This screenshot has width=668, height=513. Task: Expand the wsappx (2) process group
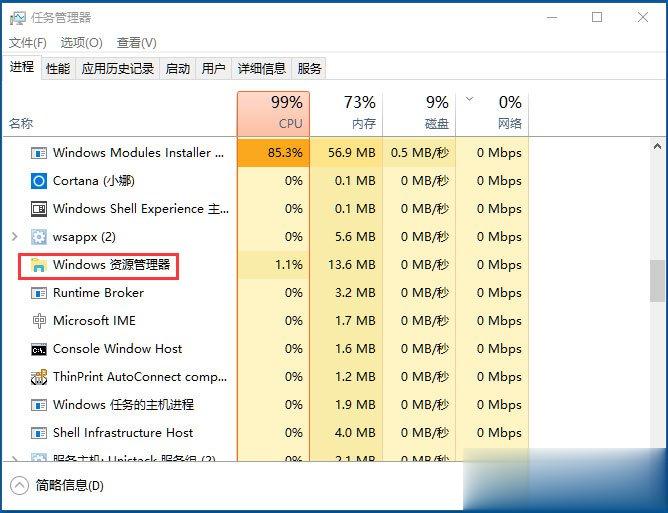pyautogui.click(x=14, y=236)
